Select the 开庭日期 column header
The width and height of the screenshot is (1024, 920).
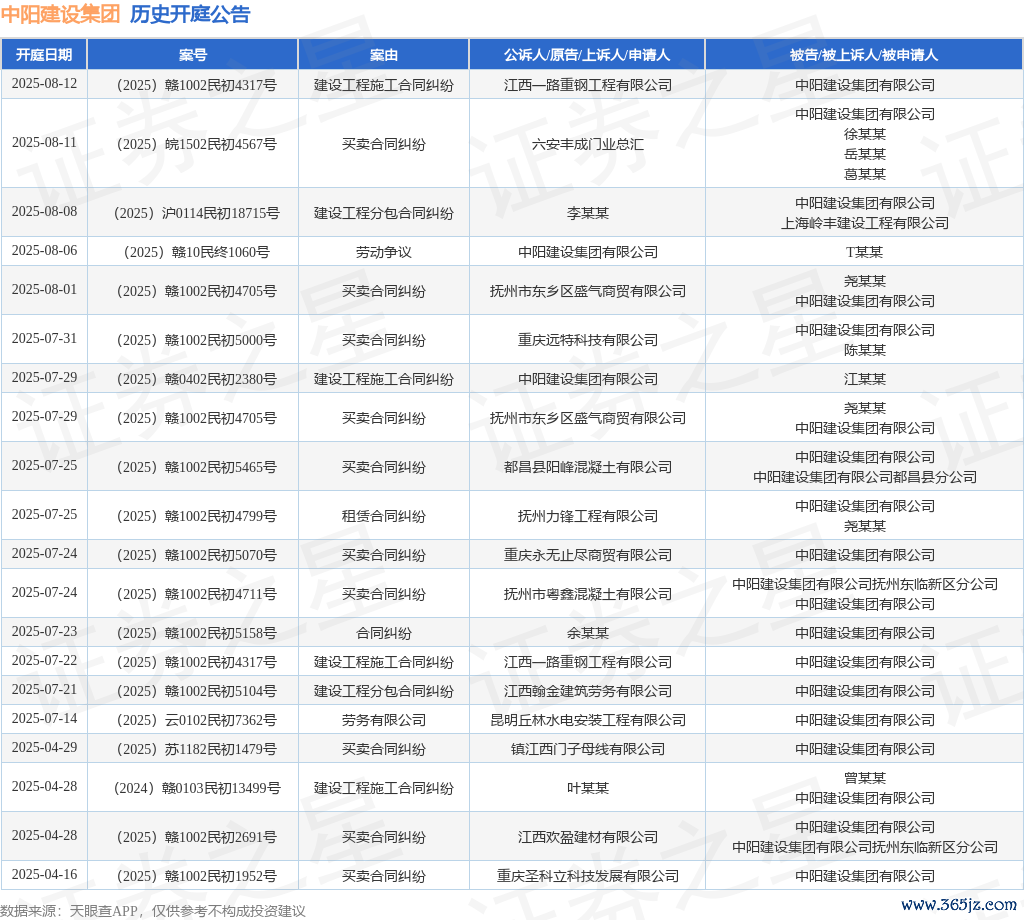click(44, 54)
